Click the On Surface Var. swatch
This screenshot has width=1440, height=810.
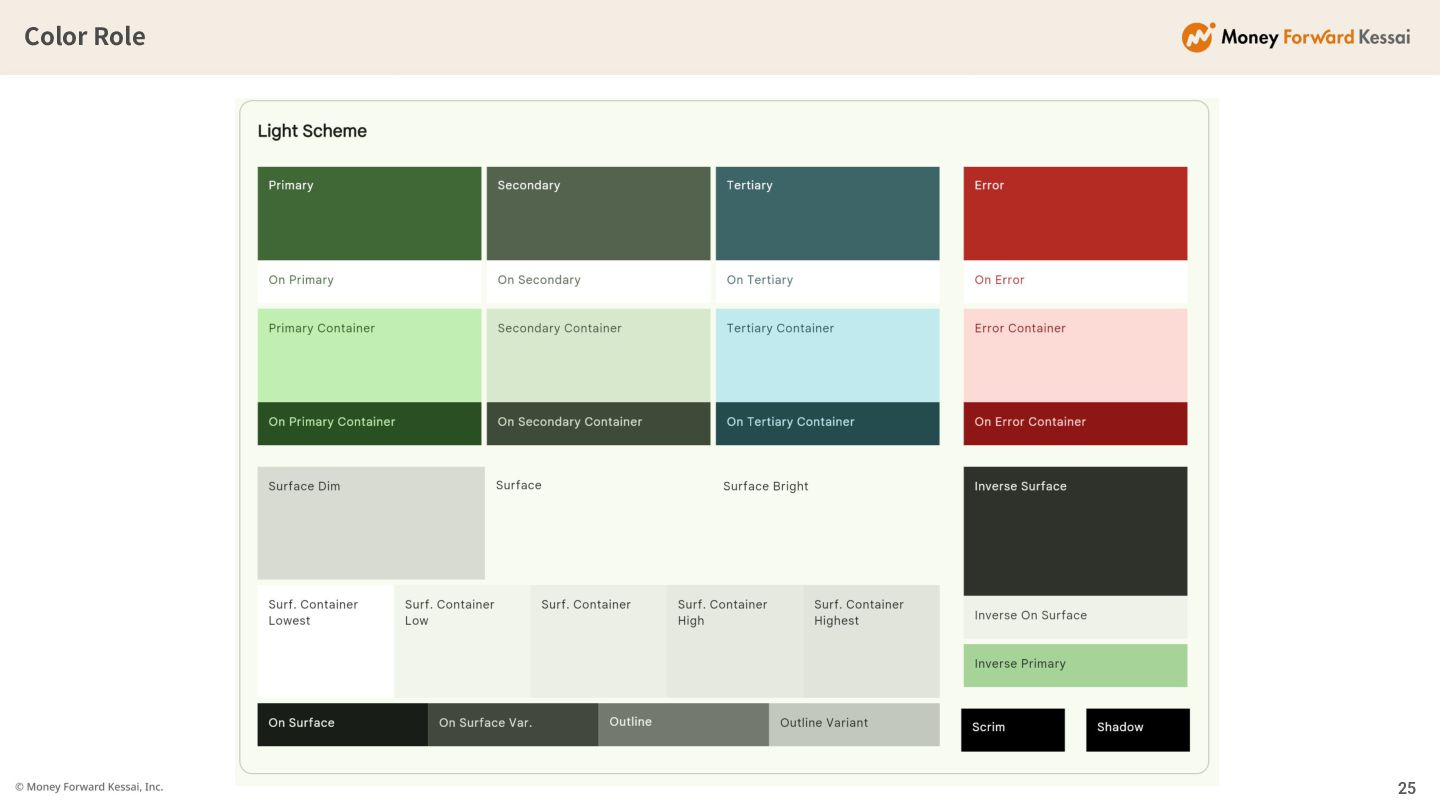513,724
